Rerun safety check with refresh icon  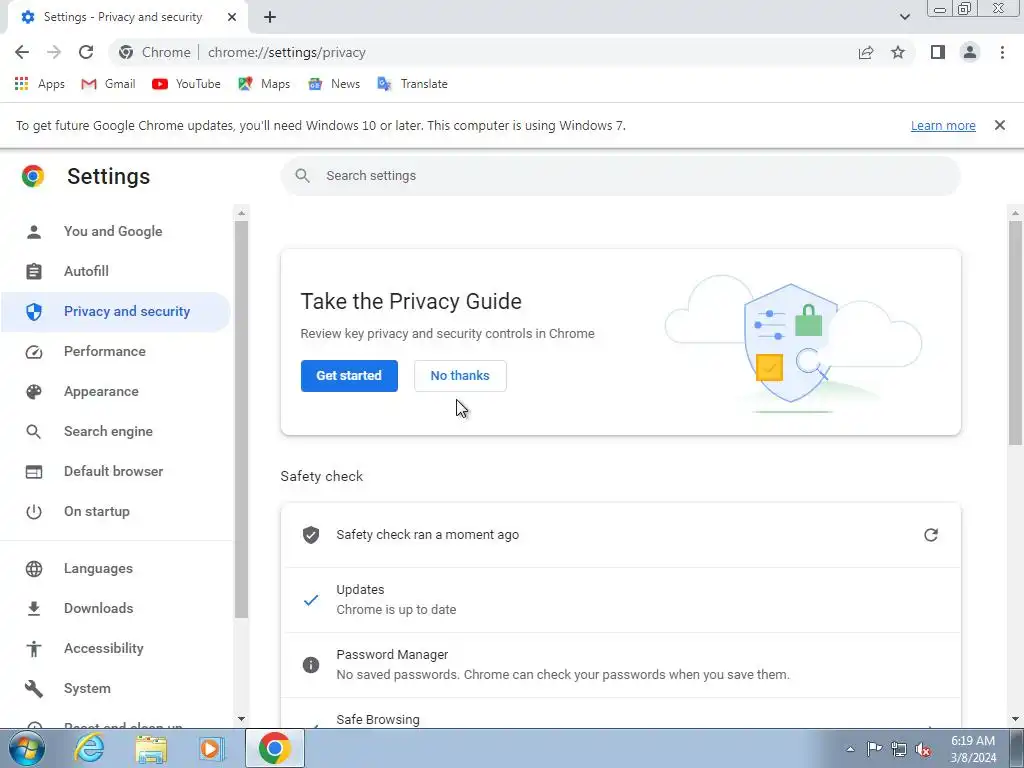click(931, 535)
